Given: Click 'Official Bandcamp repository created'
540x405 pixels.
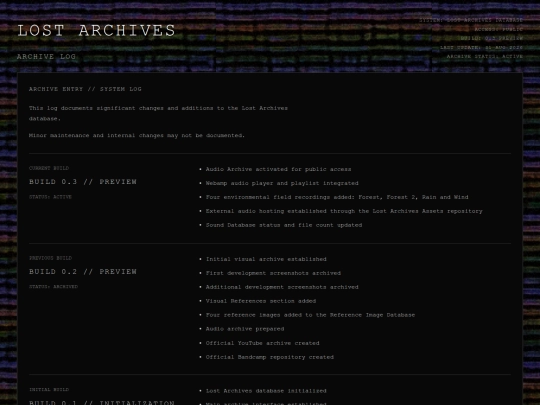Looking at the screenshot, I should click(x=270, y=357).
